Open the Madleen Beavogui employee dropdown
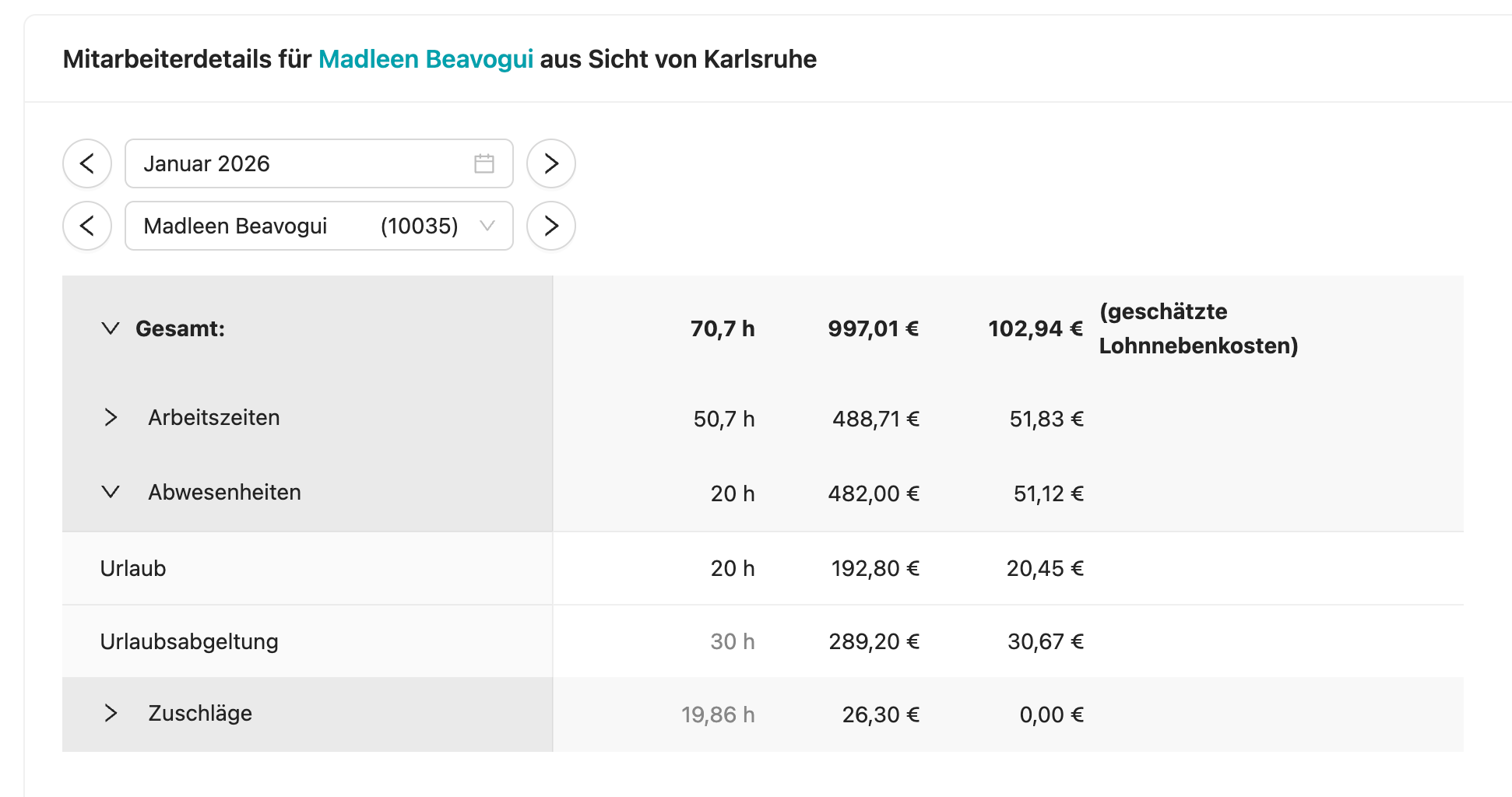 [x=319, y=226]
